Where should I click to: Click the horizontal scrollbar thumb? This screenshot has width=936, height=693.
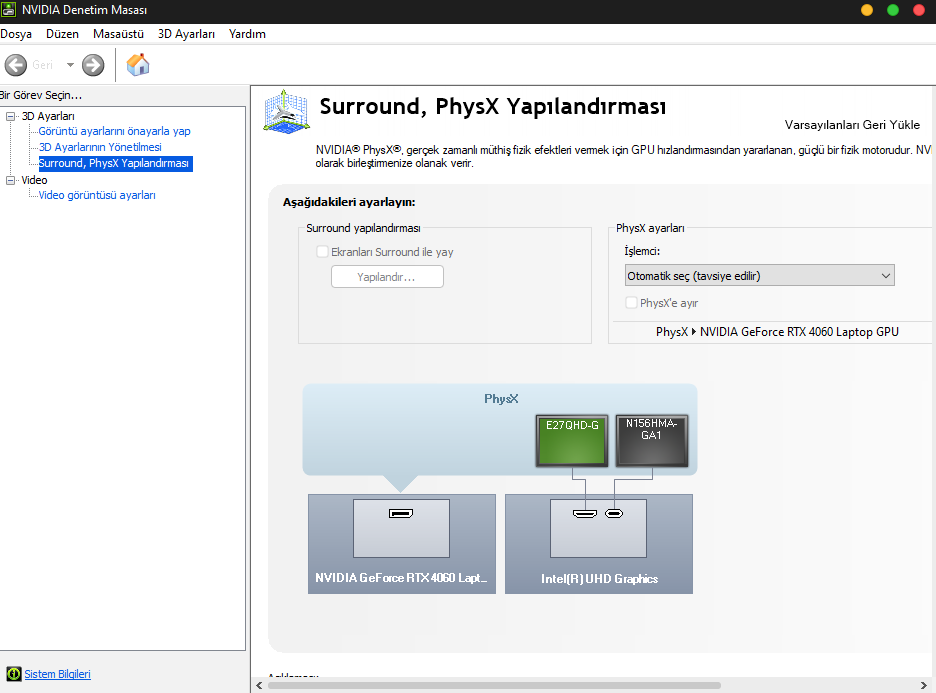pyautogui.click(x=494, y=685)
